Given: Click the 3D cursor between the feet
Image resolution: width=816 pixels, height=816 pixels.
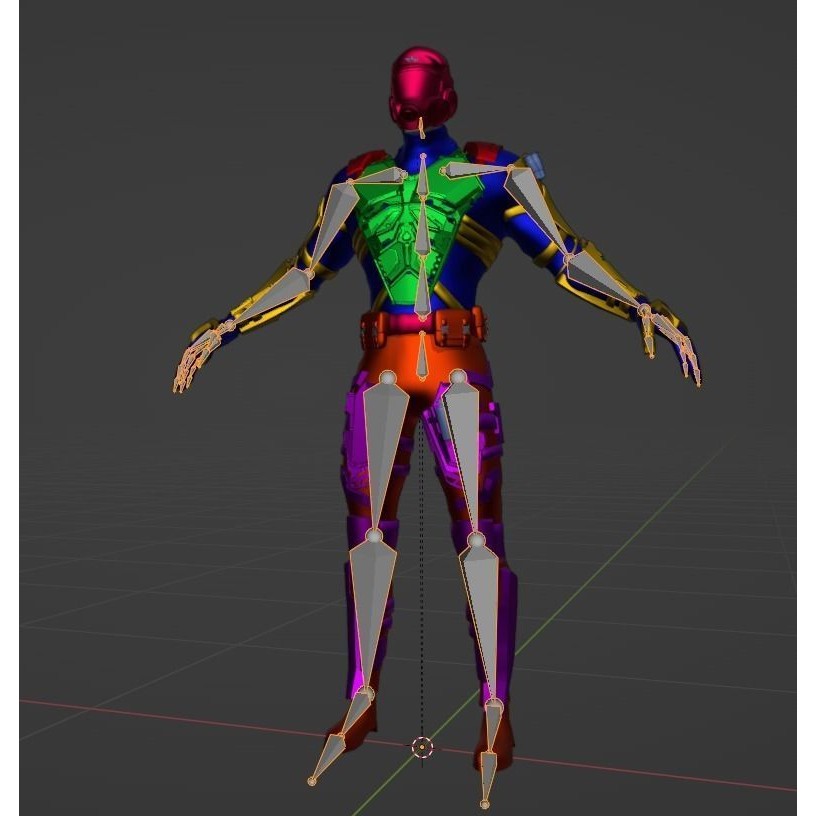Looking at the screenshot, I should [x=422, y=748].
